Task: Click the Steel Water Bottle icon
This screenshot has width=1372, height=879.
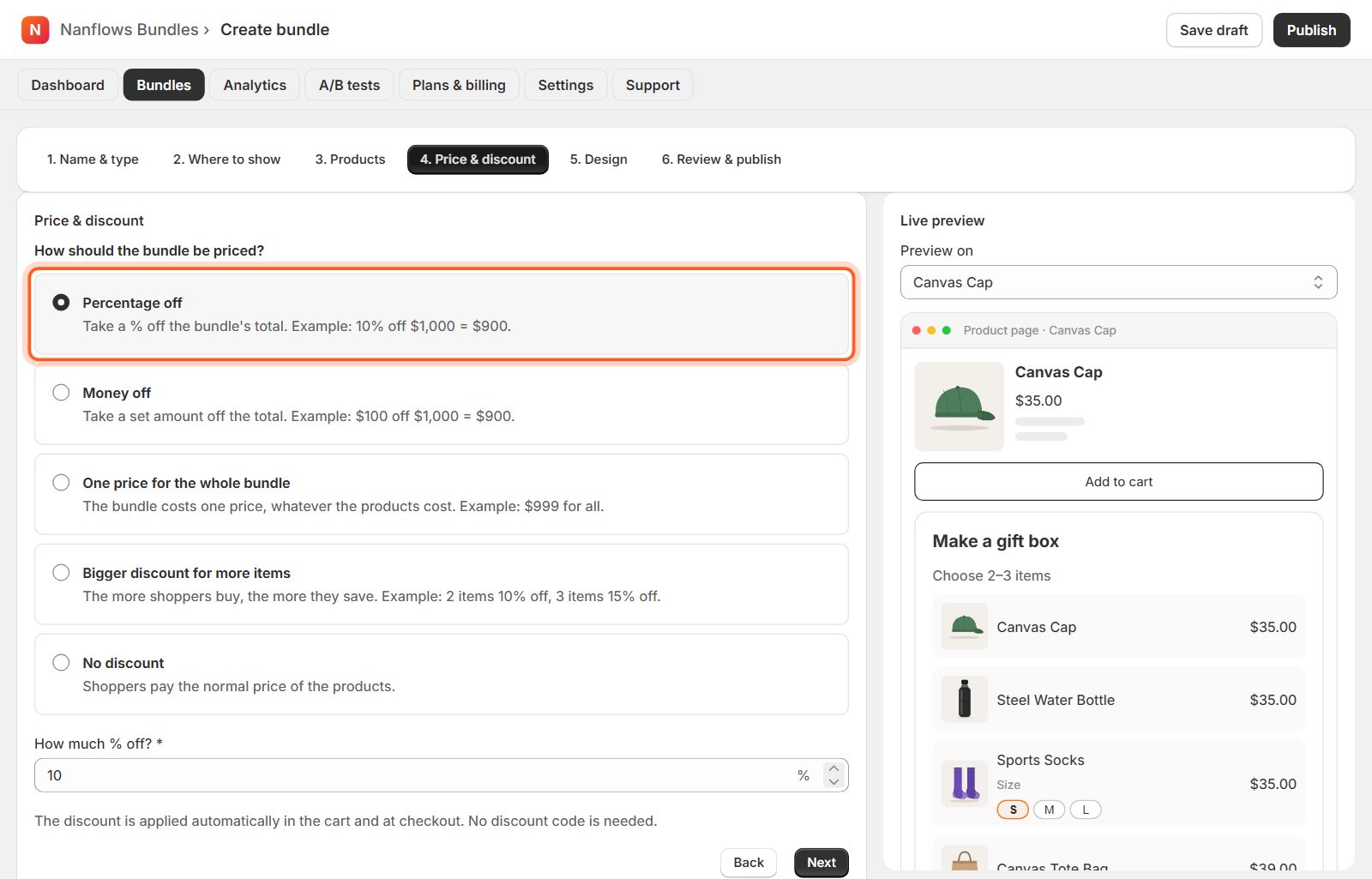Action: pyautogui.click(x=965, y=700)
